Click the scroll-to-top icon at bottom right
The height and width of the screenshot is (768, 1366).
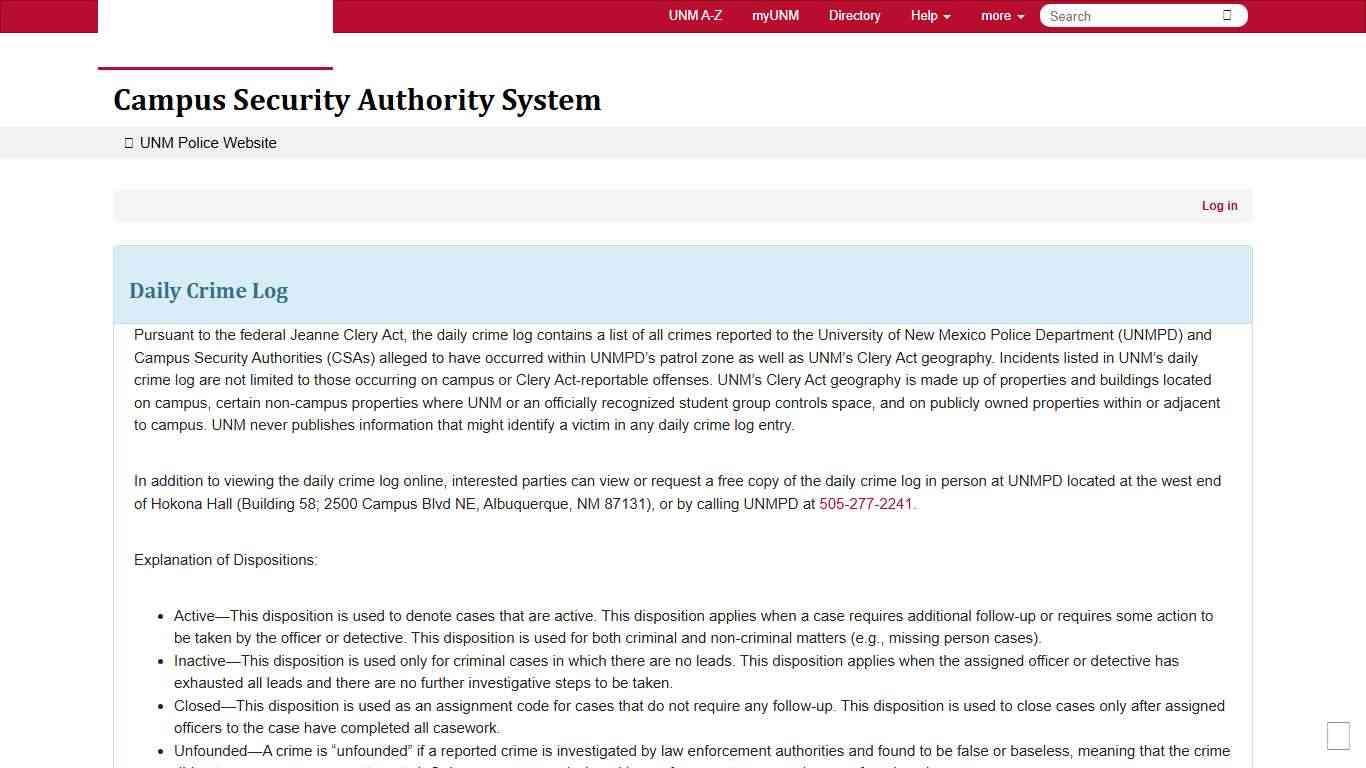point(1337,735)
